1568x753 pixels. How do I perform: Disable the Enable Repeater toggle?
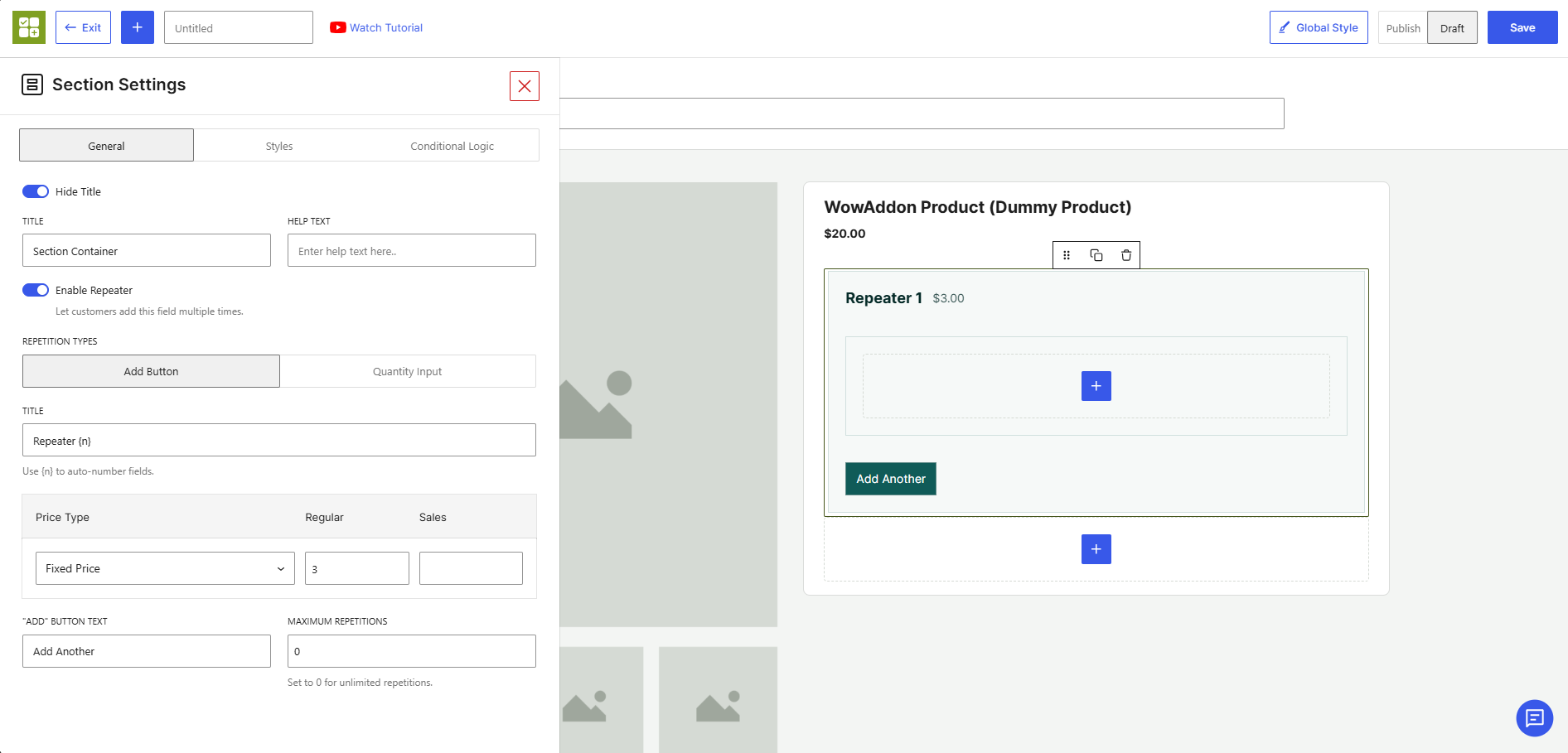(x=36, y=290)
